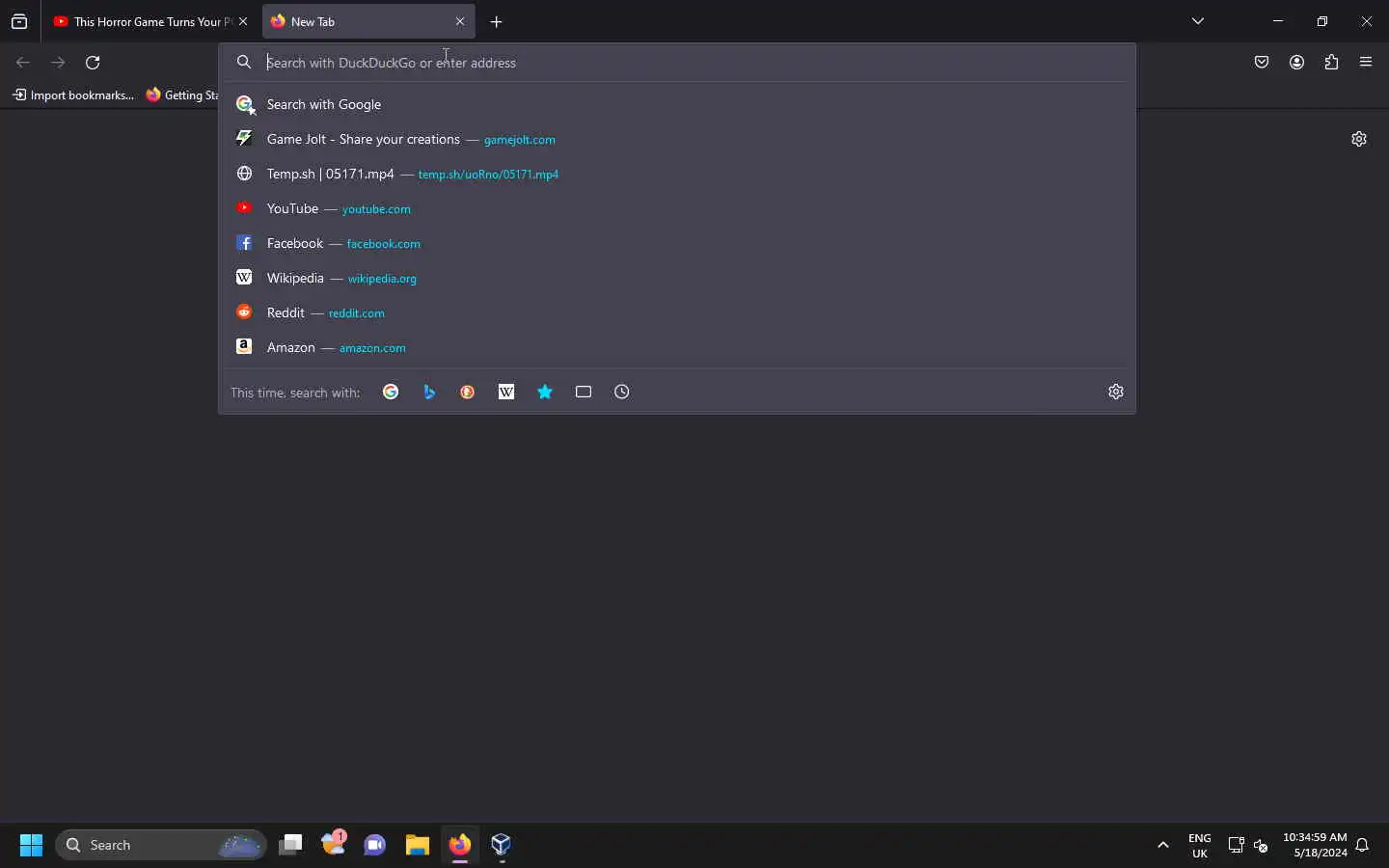Switch ENG UK input language
1389x868 pixels.
pyautogui.click(x=1201, y=846)
